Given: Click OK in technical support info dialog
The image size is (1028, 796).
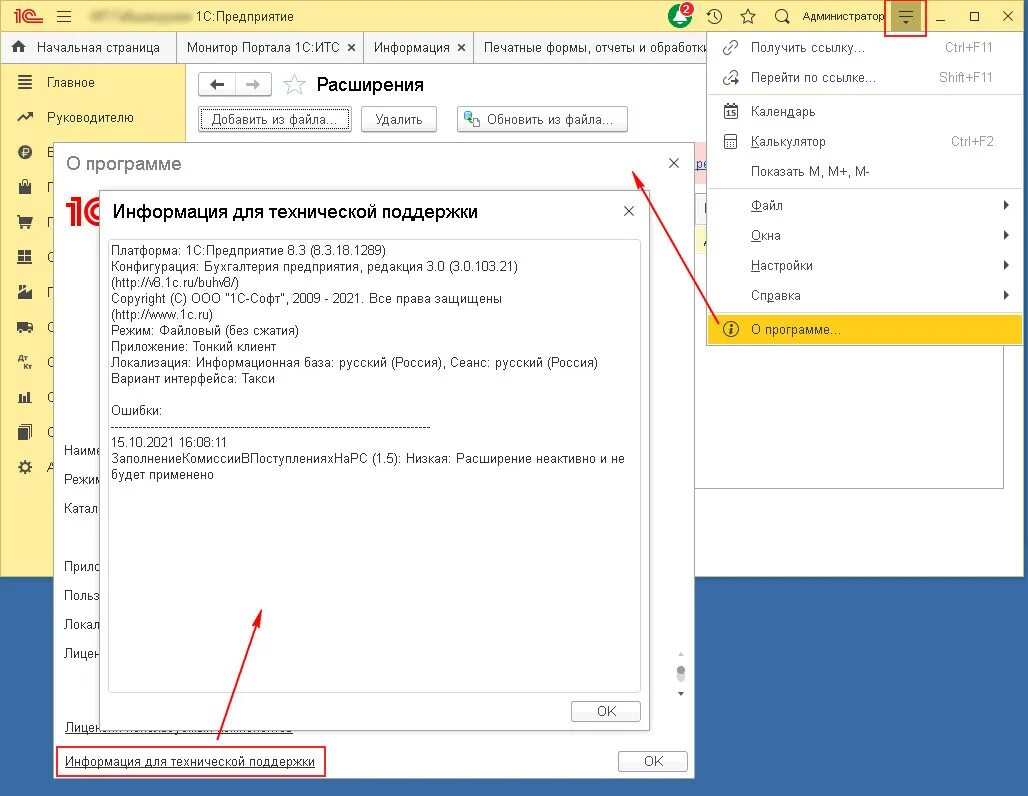Looking at the screenshot, I should click(x=606, y=711).
